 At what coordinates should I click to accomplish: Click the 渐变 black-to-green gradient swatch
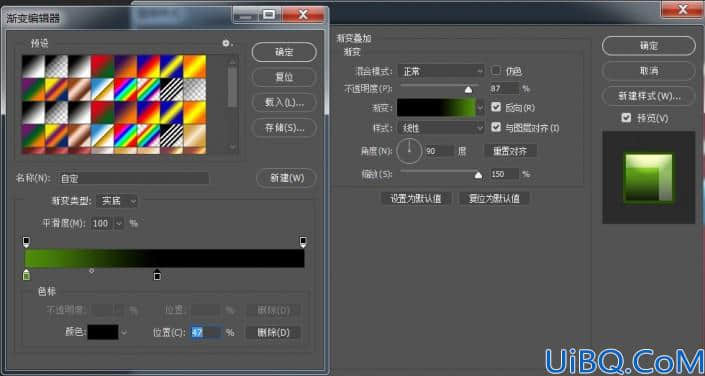click(x=436, y=108)
